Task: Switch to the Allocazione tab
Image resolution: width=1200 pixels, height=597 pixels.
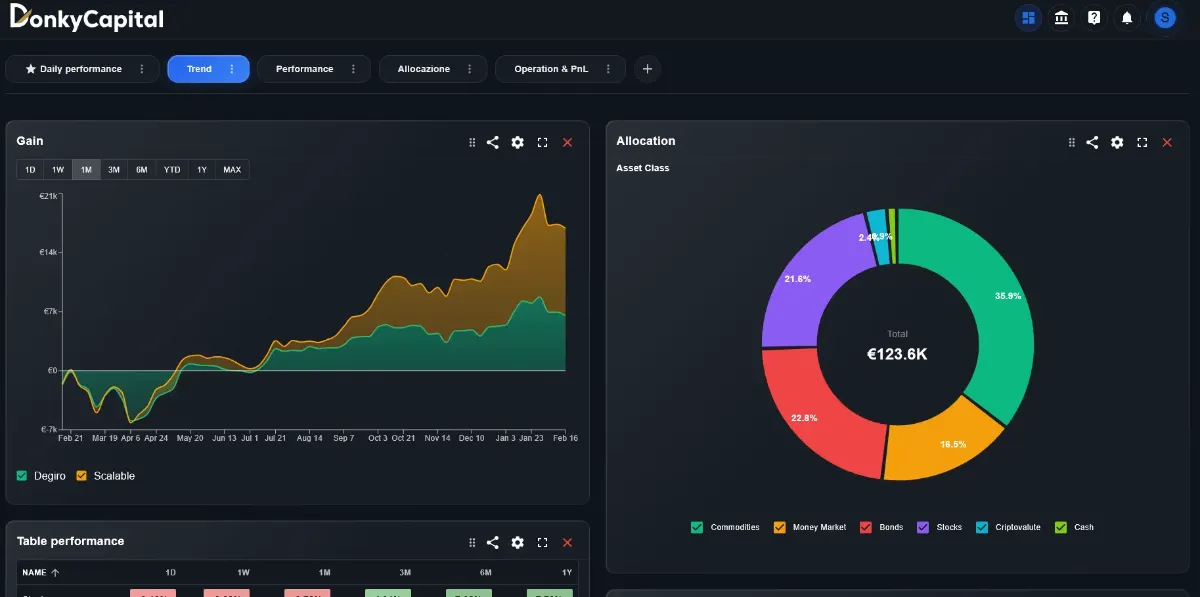Action: click(423, 69)
